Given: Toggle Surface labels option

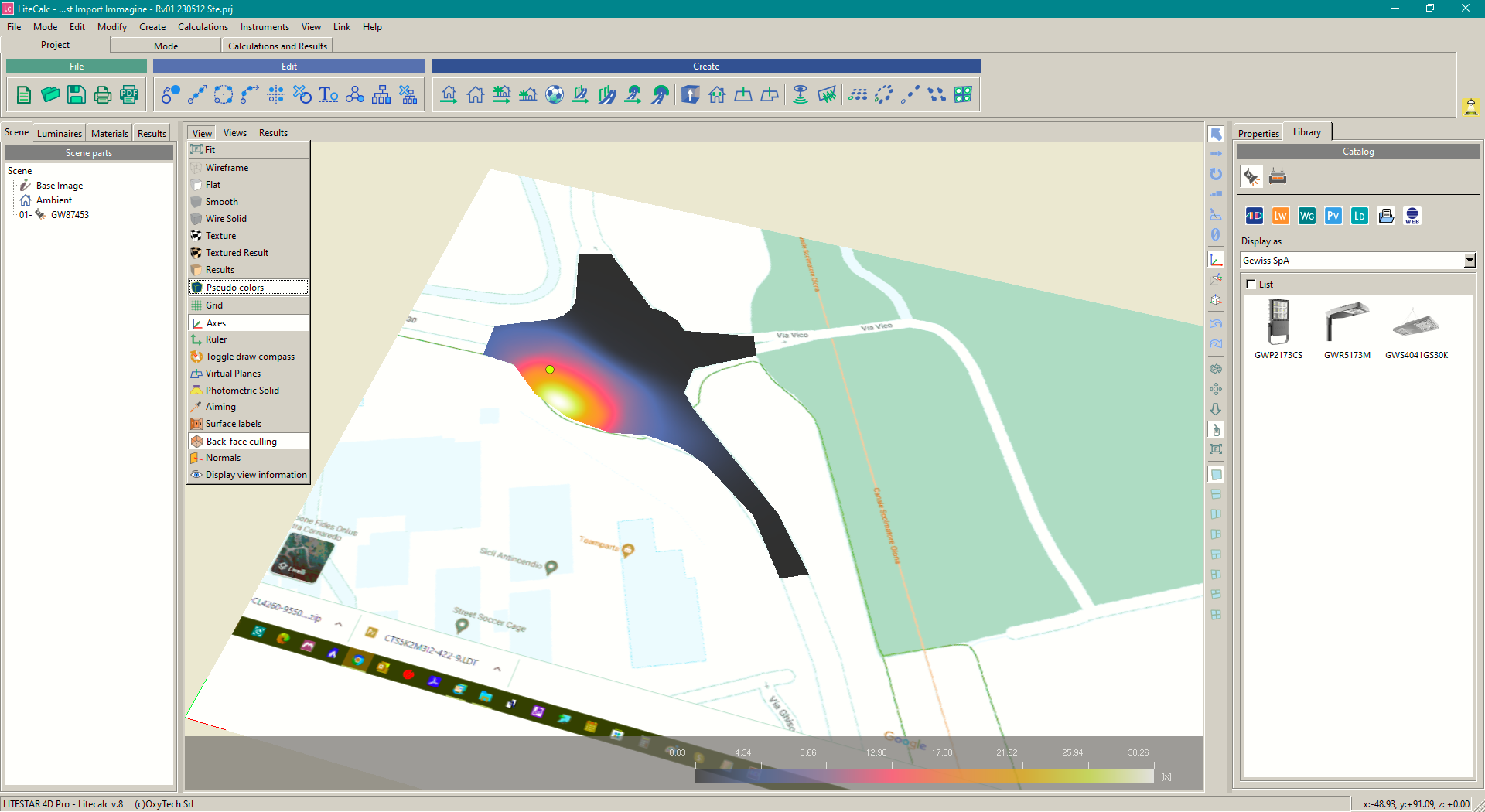Looking at the screenshot, I should pos(248,423).
